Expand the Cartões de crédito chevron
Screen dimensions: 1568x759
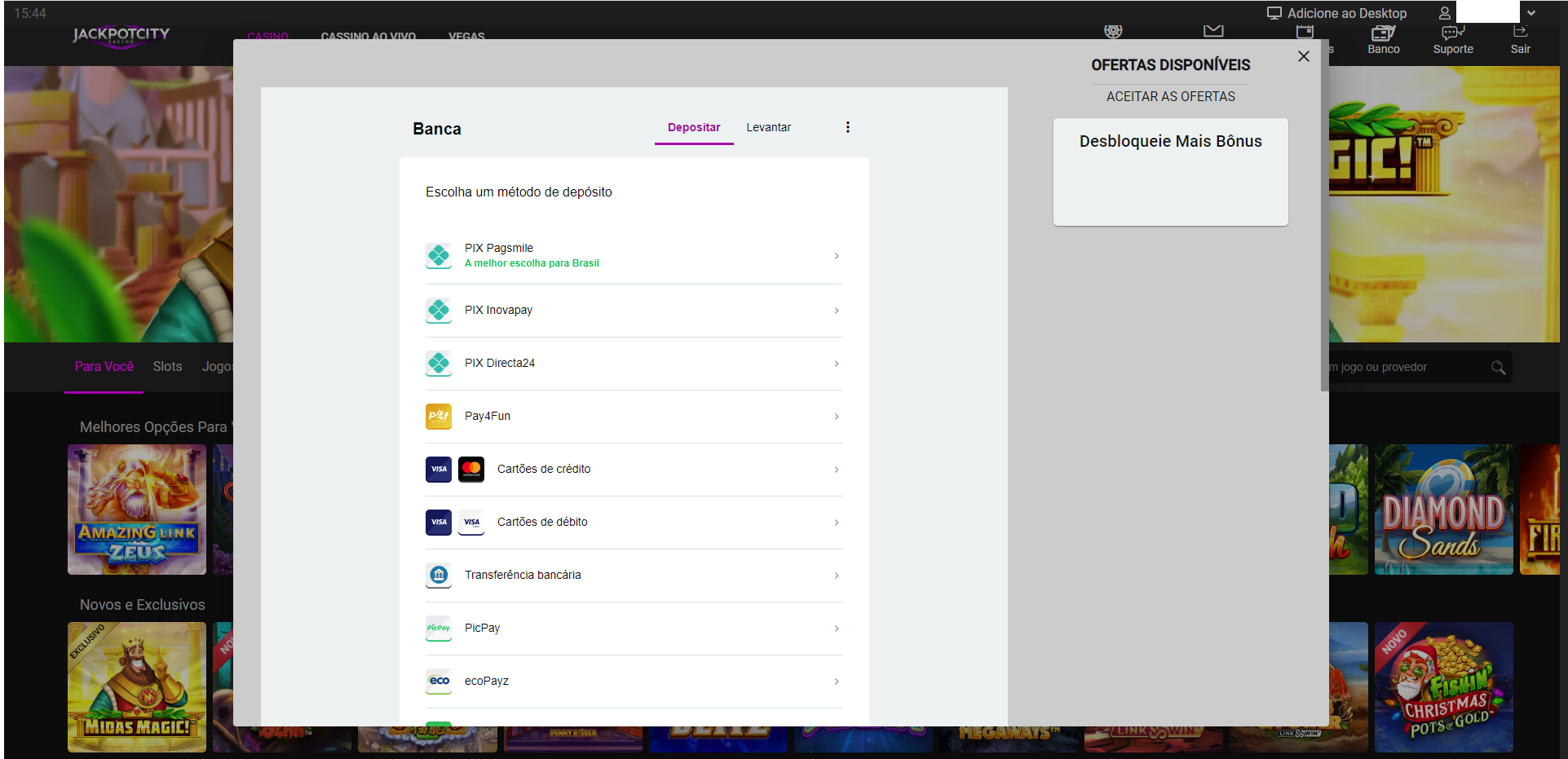[837, 470]
